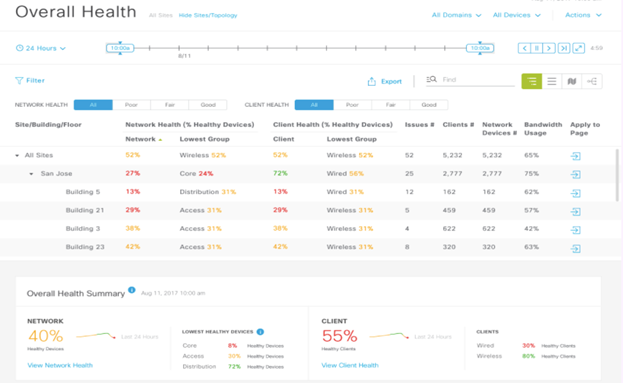Set Network Health filter to Fair

point(170,105)
